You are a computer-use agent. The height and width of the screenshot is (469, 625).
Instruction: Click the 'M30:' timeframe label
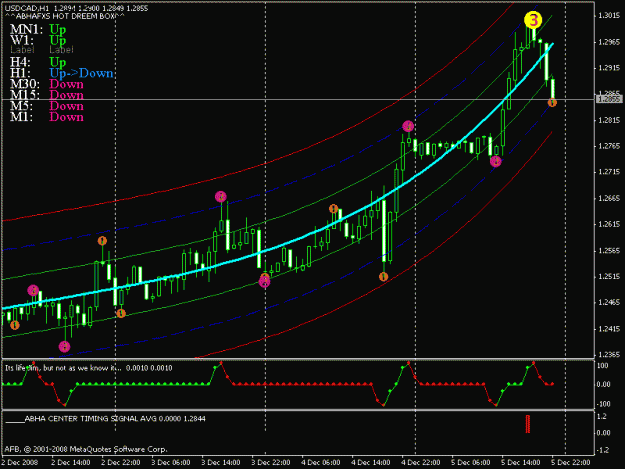[25, 84]
